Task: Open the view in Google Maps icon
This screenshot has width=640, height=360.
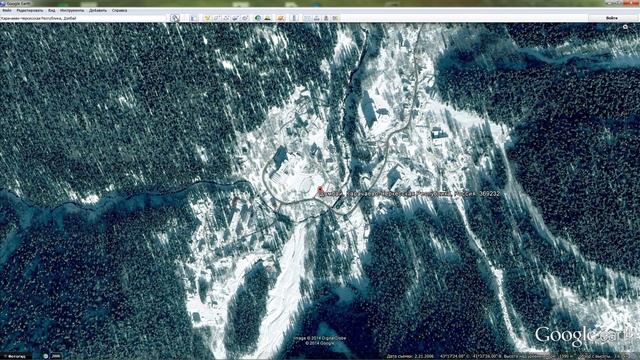Action: [x=336, y=18]
